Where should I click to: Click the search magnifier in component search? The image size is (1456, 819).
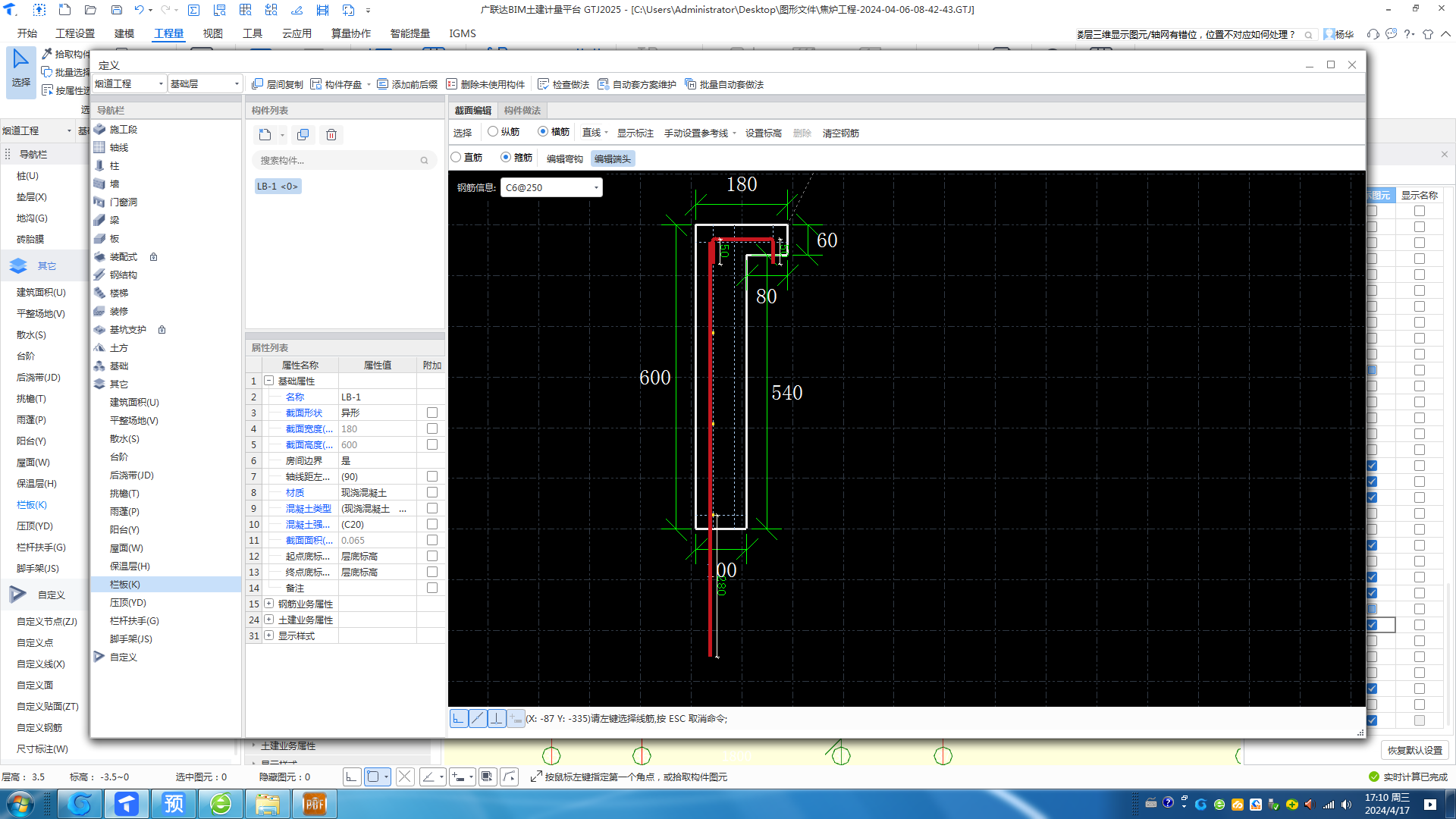tap(425, 161)
